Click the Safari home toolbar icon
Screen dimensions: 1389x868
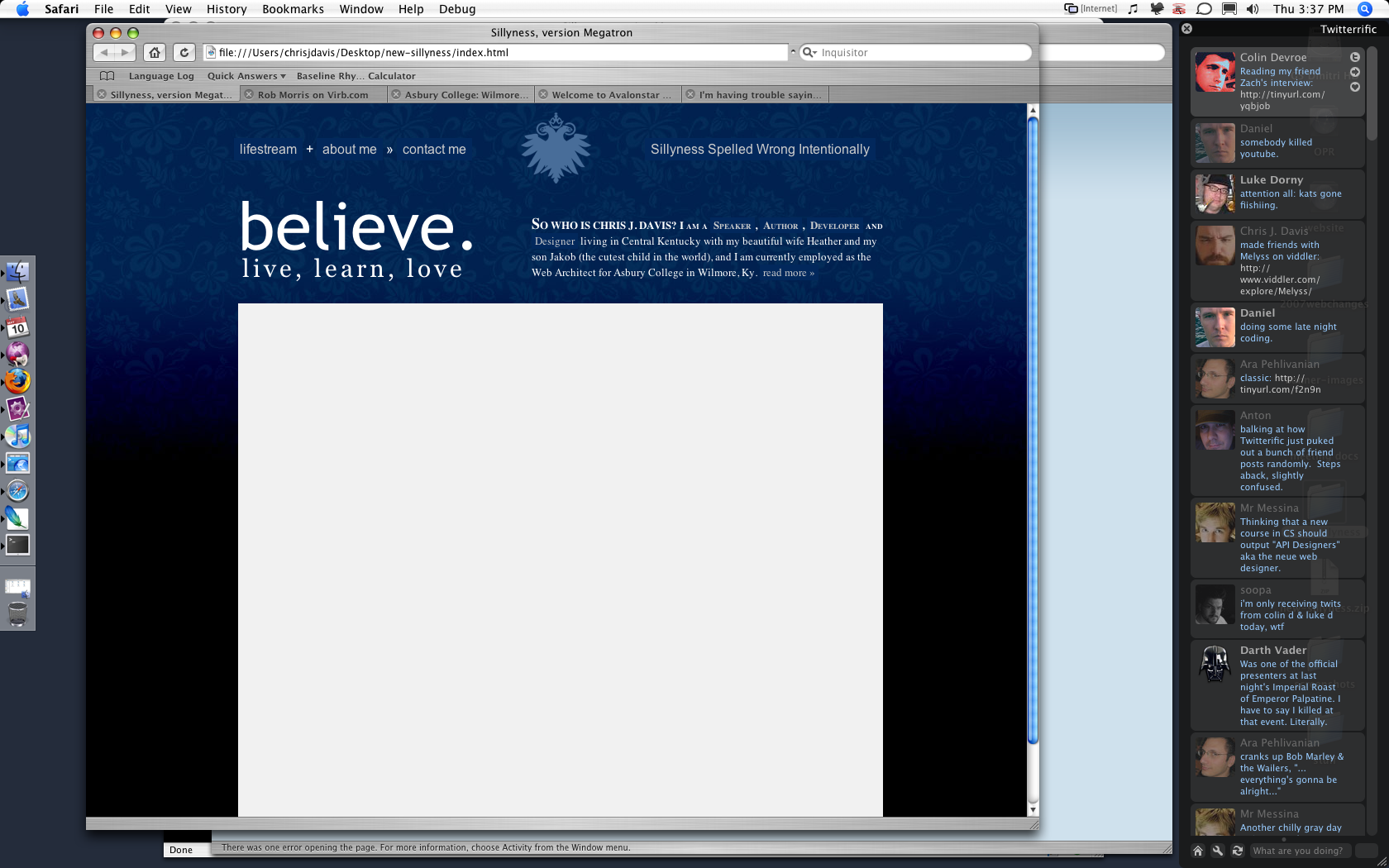click(x=155, y=52)
